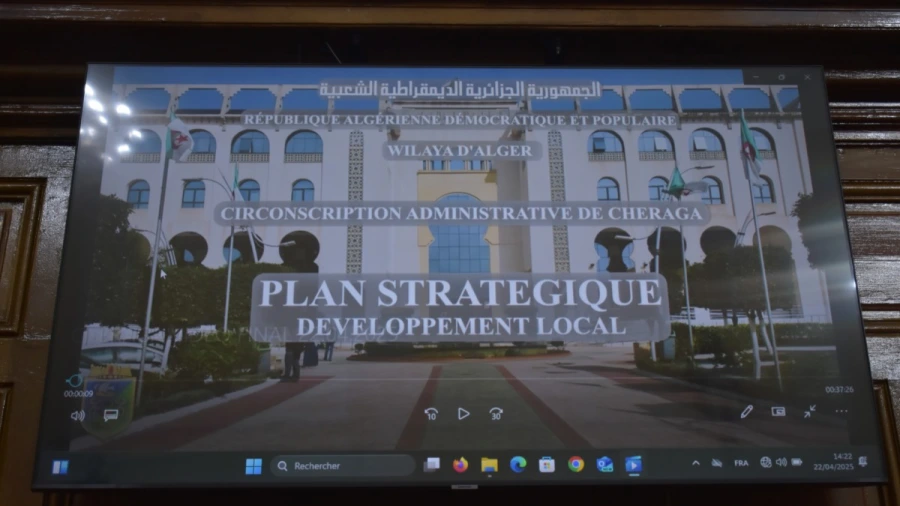The width and height of the screenshot is (900, 506).
Task: Open the edit pencil tool
Action: click(746, 411)
